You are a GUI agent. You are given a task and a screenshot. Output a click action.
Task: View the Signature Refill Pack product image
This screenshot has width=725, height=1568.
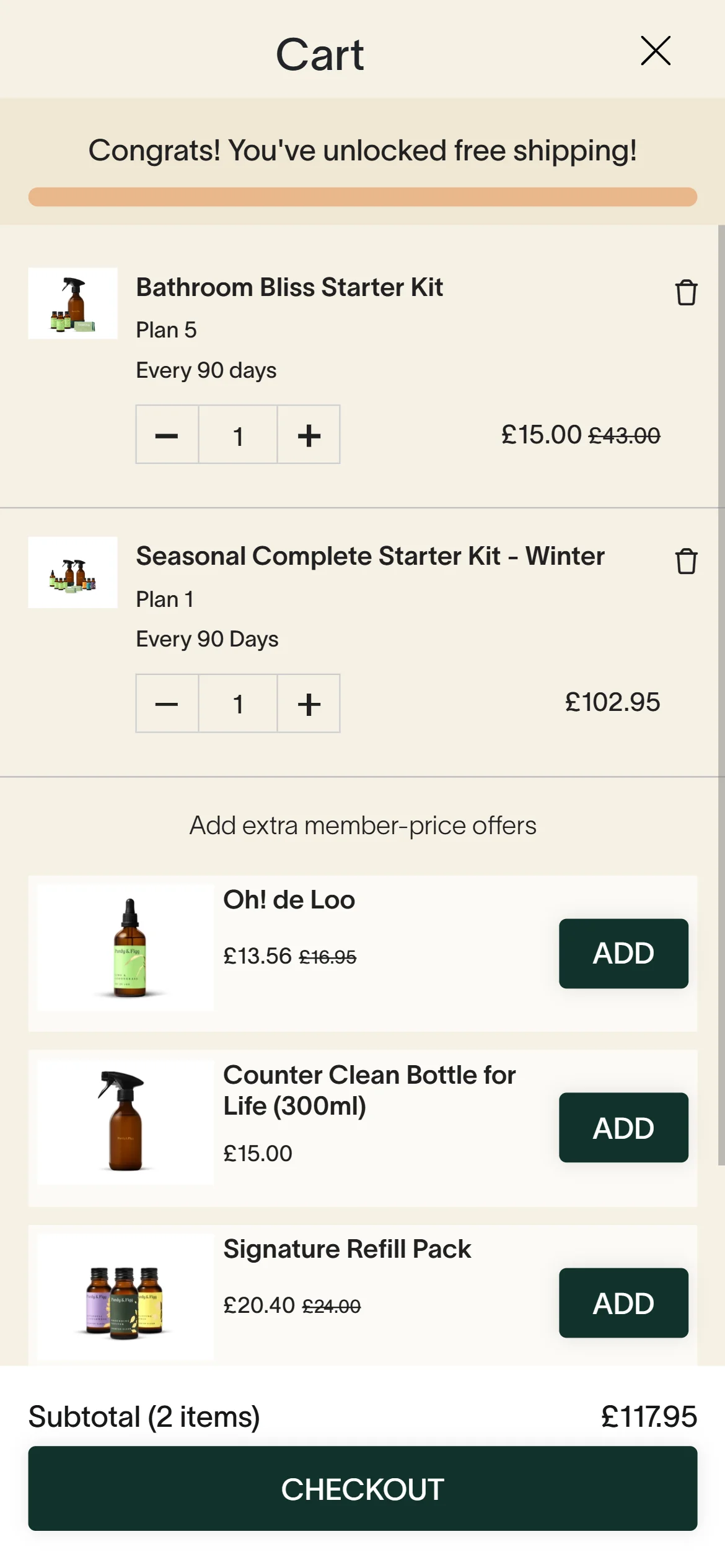pyautogui.click(x=126, y=1297)
